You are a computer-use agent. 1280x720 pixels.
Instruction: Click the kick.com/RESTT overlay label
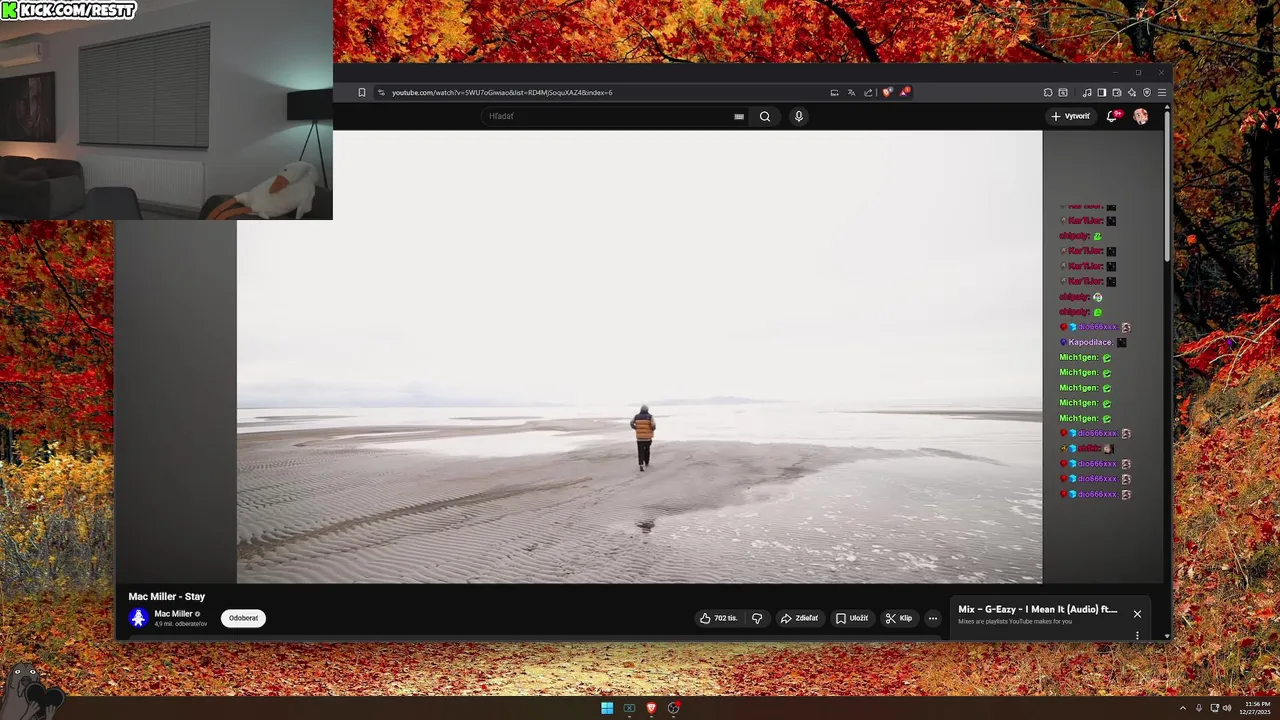pyautogui.click(x=68, y=11)
